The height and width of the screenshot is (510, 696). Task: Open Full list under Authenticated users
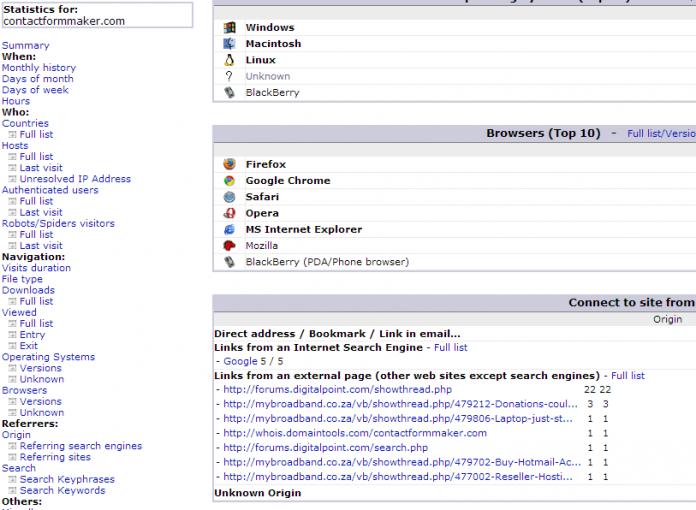click(x=36, y=201)
